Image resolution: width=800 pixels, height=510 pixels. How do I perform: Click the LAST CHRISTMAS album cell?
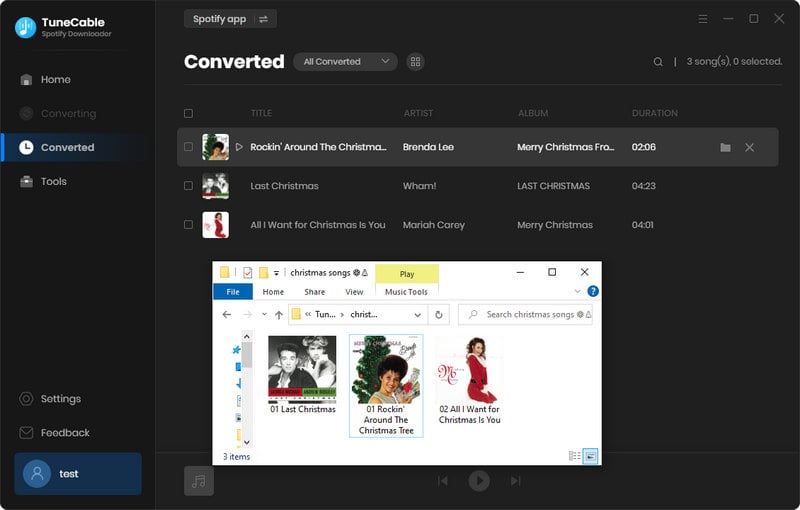coord(553,186)
